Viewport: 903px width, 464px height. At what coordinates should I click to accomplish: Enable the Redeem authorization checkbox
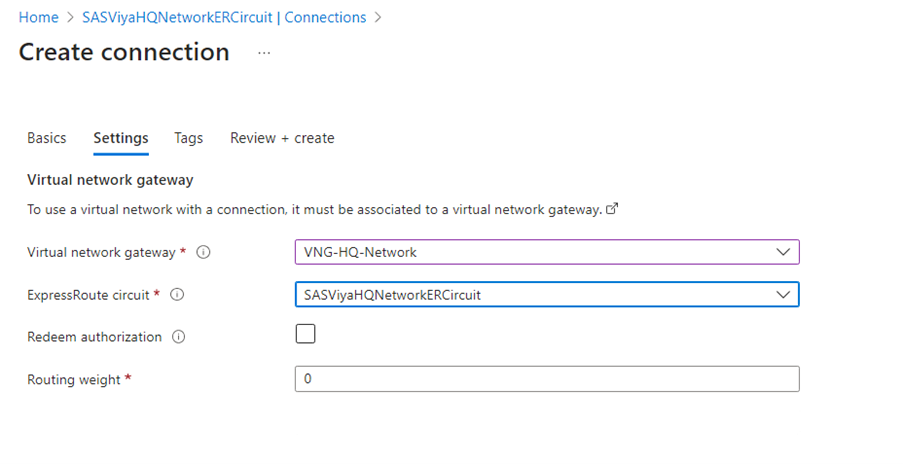(306, 334)
